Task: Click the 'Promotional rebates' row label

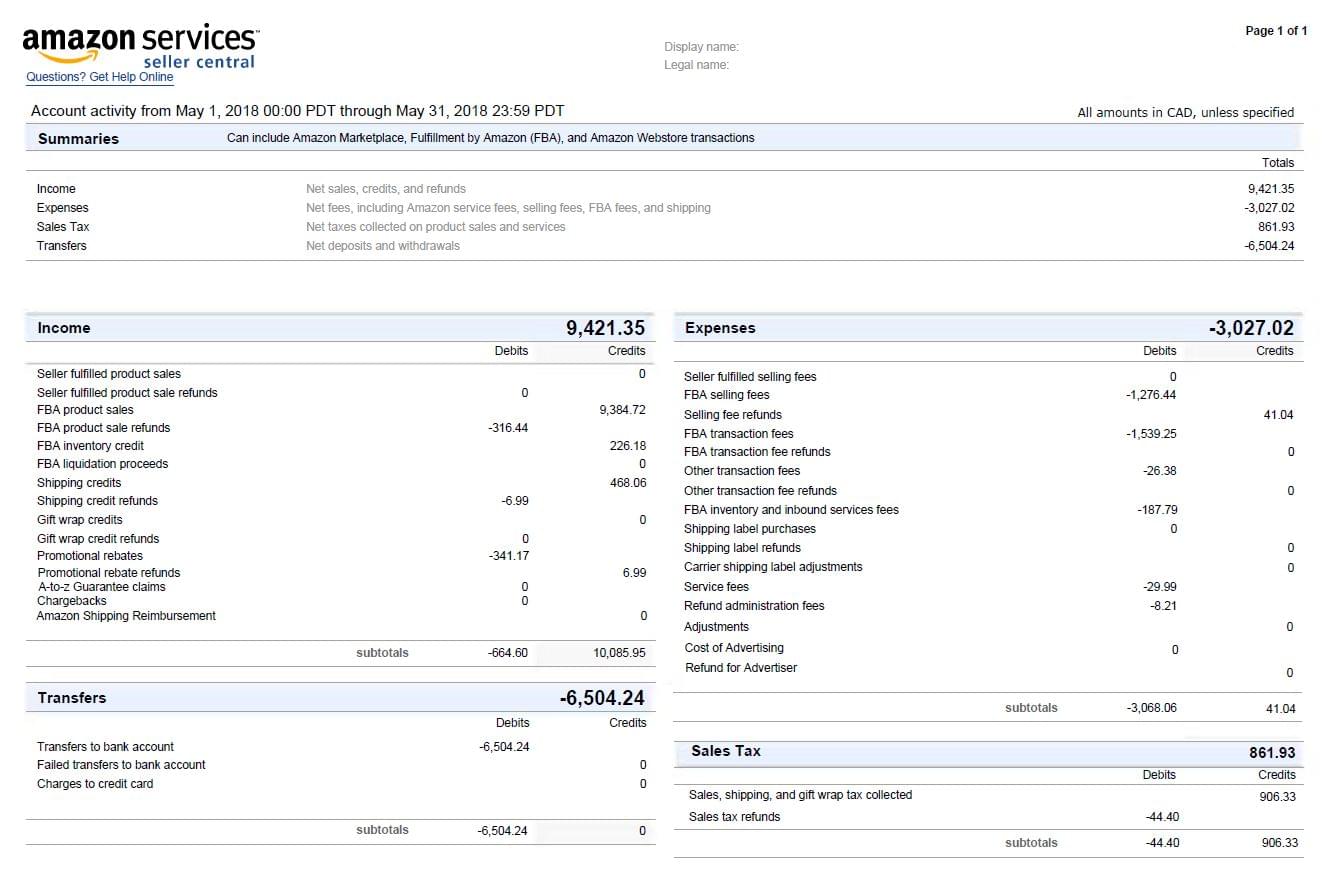Action: 90,556
